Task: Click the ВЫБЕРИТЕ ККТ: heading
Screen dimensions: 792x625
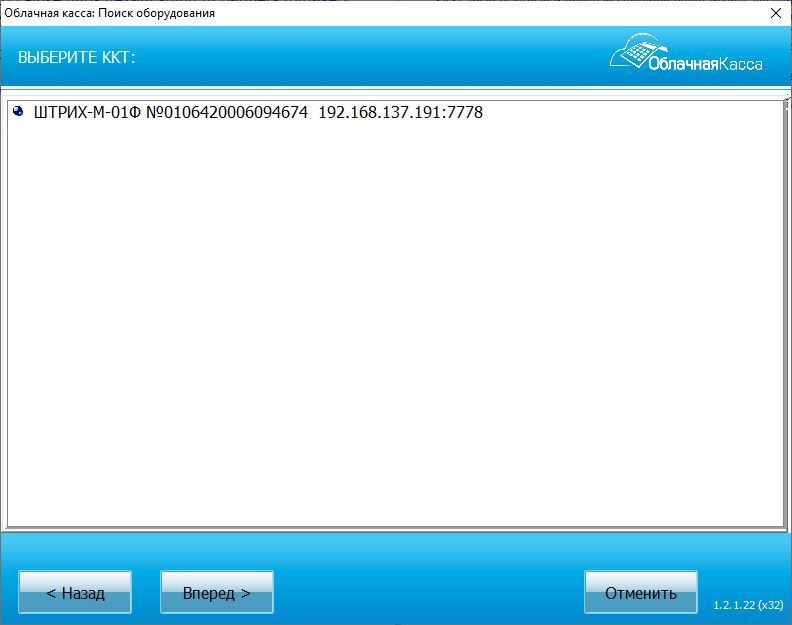Action: [77, 57]
